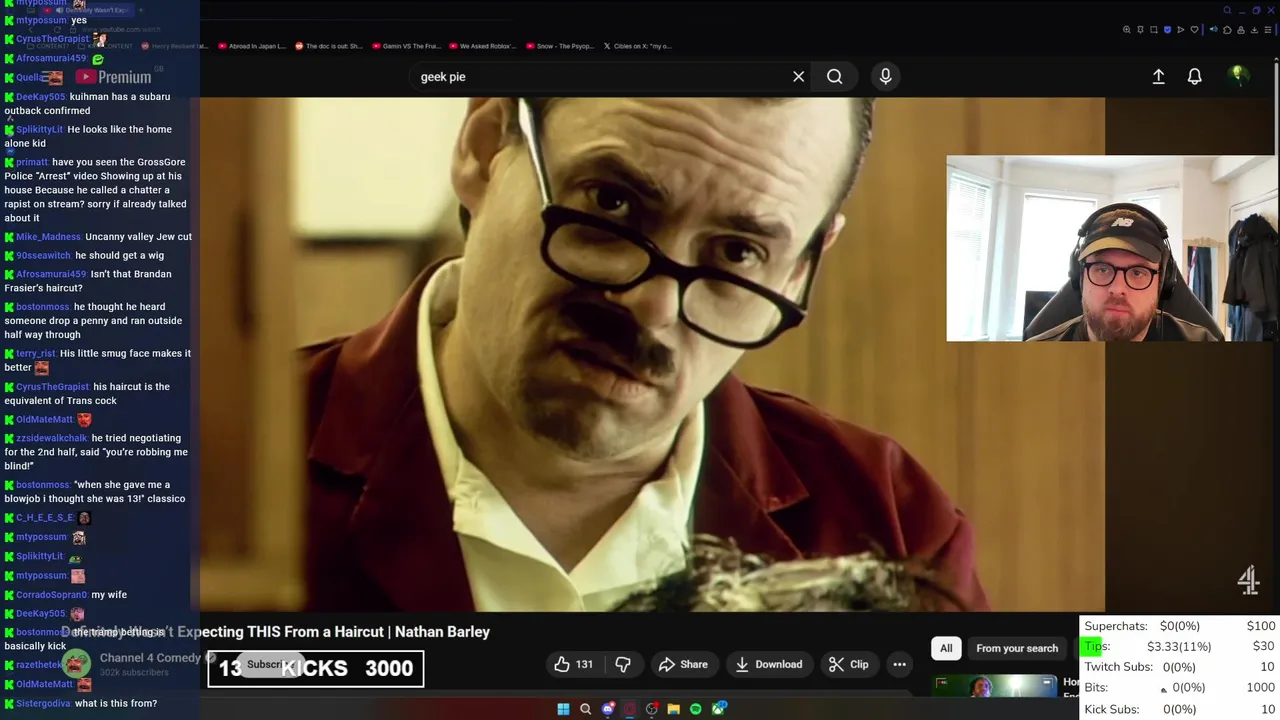
Task: Click the 'Superchats:' goal row label
Action: tap(1116, 626)
